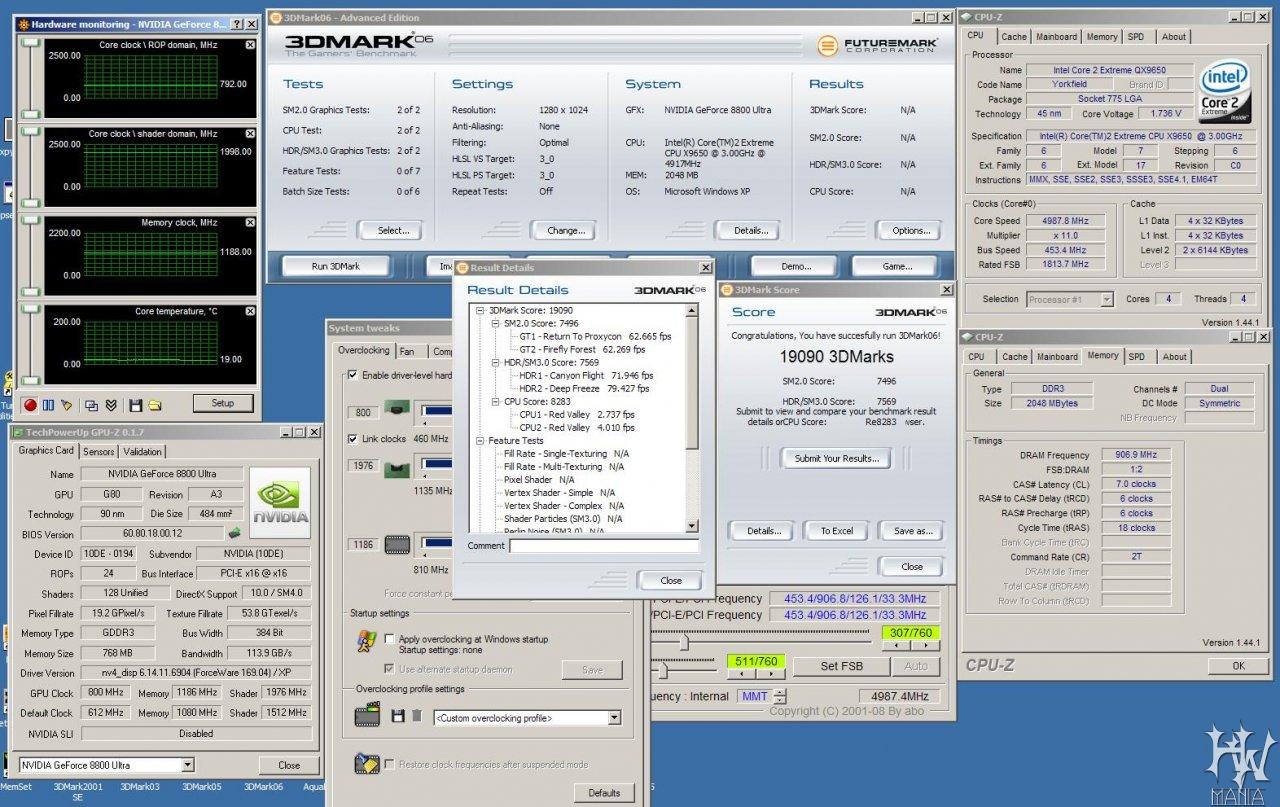Delete the overclocking profile trash icon
The image size is (1280, 807).
(417, 716)
